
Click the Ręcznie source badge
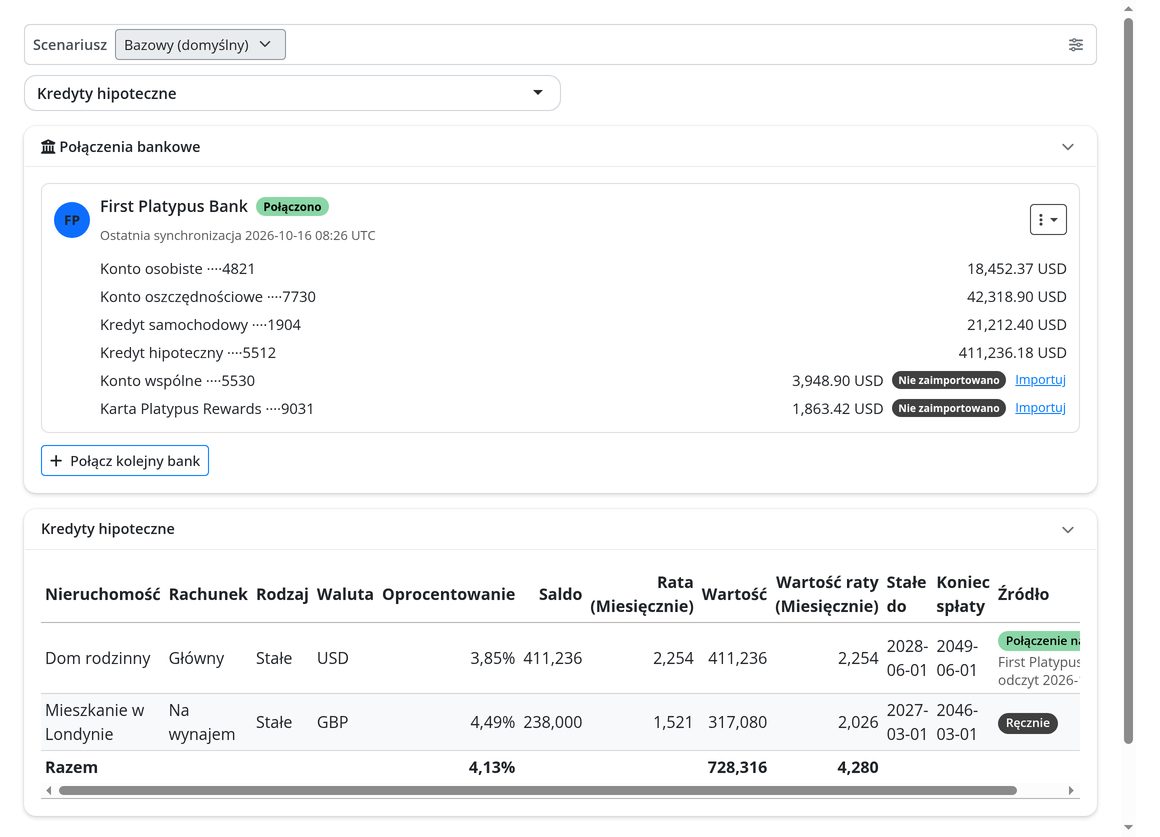pyautogui.click(x=1028, y=723)
